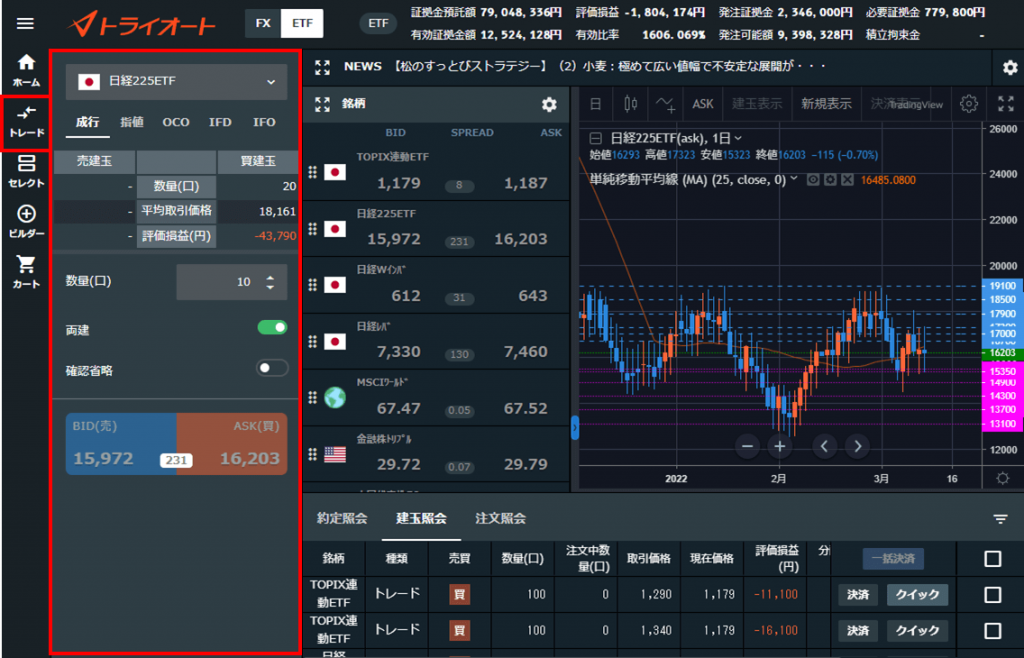The image size is (1024, 658).
Task: Open the price-scale gear below the chart axis
Action: click(1002, 478)
